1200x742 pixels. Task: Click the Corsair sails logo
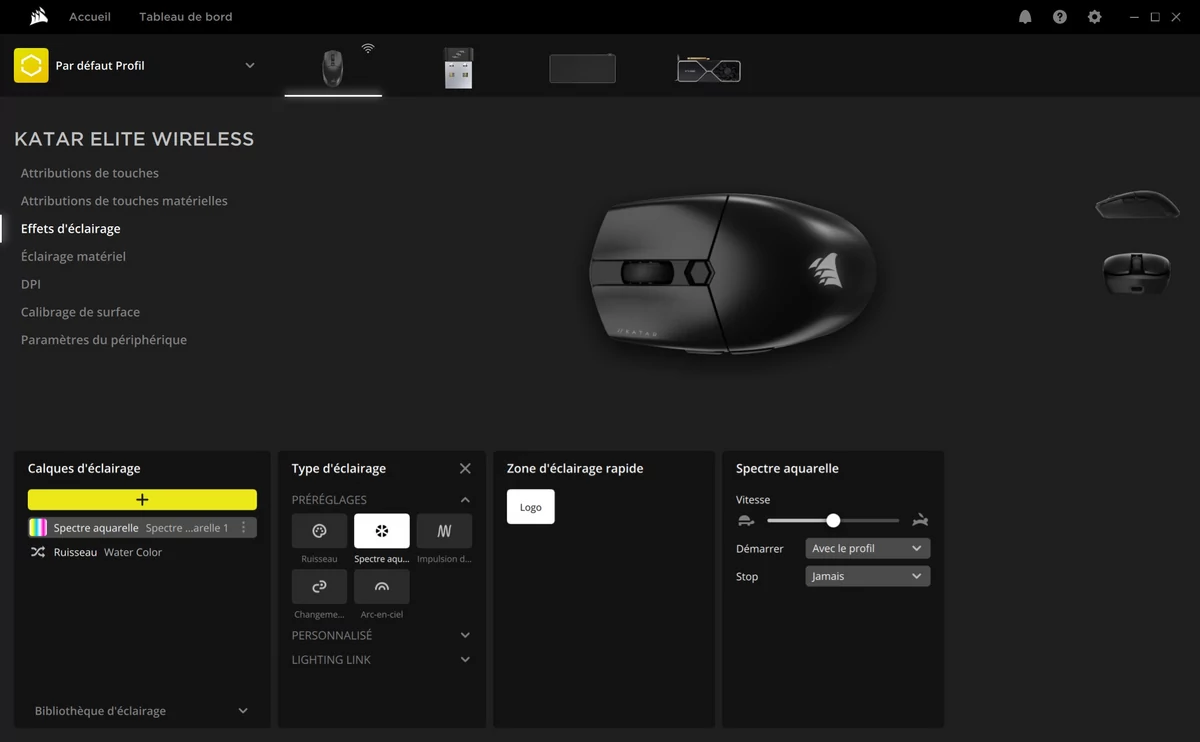(40, 16)
